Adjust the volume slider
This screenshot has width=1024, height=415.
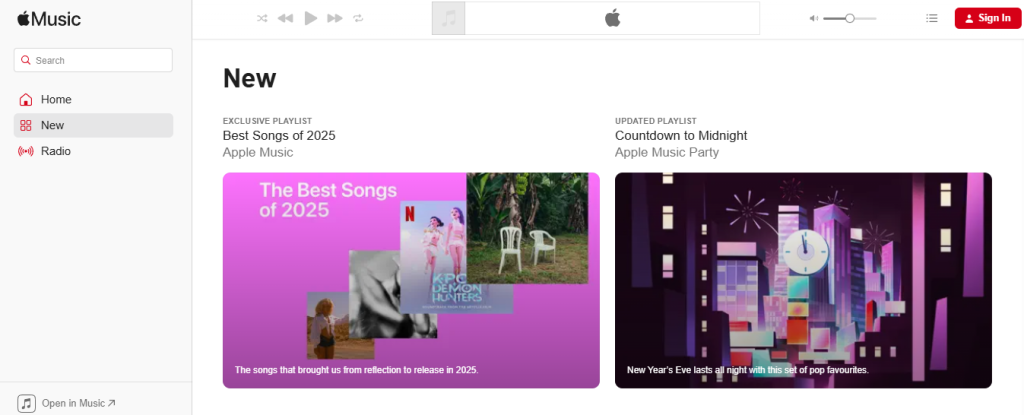click(849, 18)
